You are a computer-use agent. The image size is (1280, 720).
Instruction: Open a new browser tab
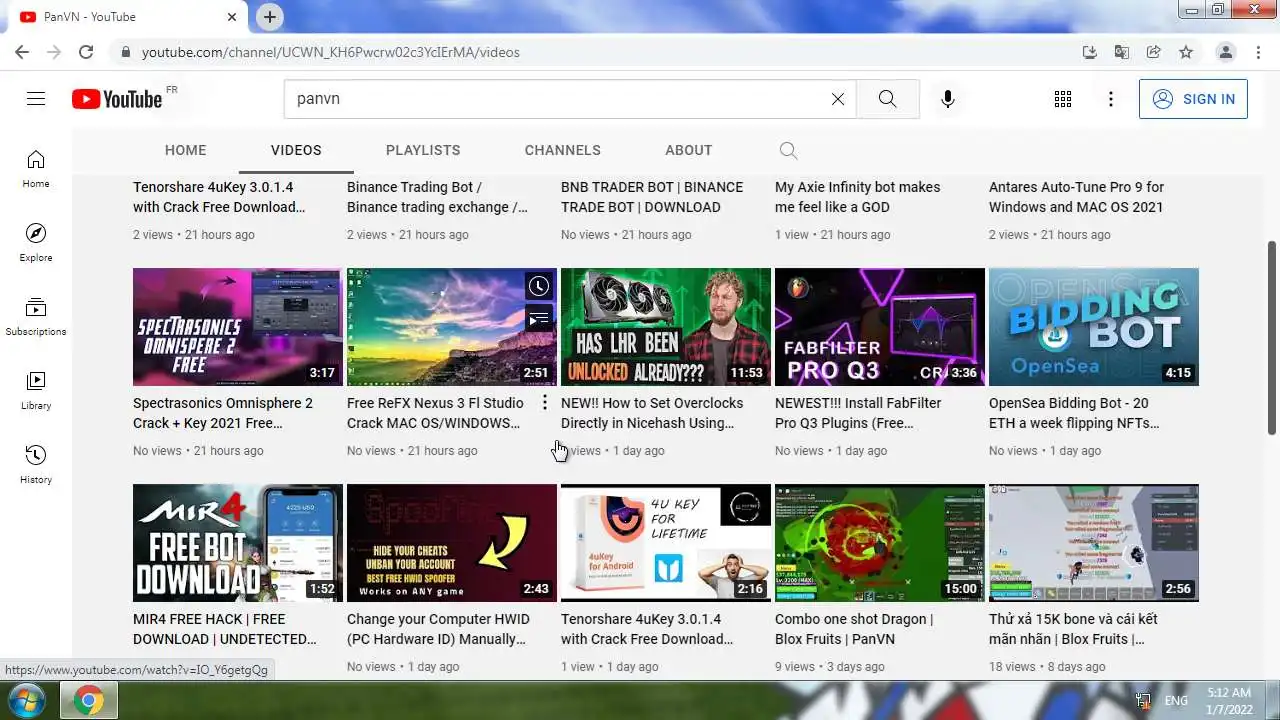(269, 17)
